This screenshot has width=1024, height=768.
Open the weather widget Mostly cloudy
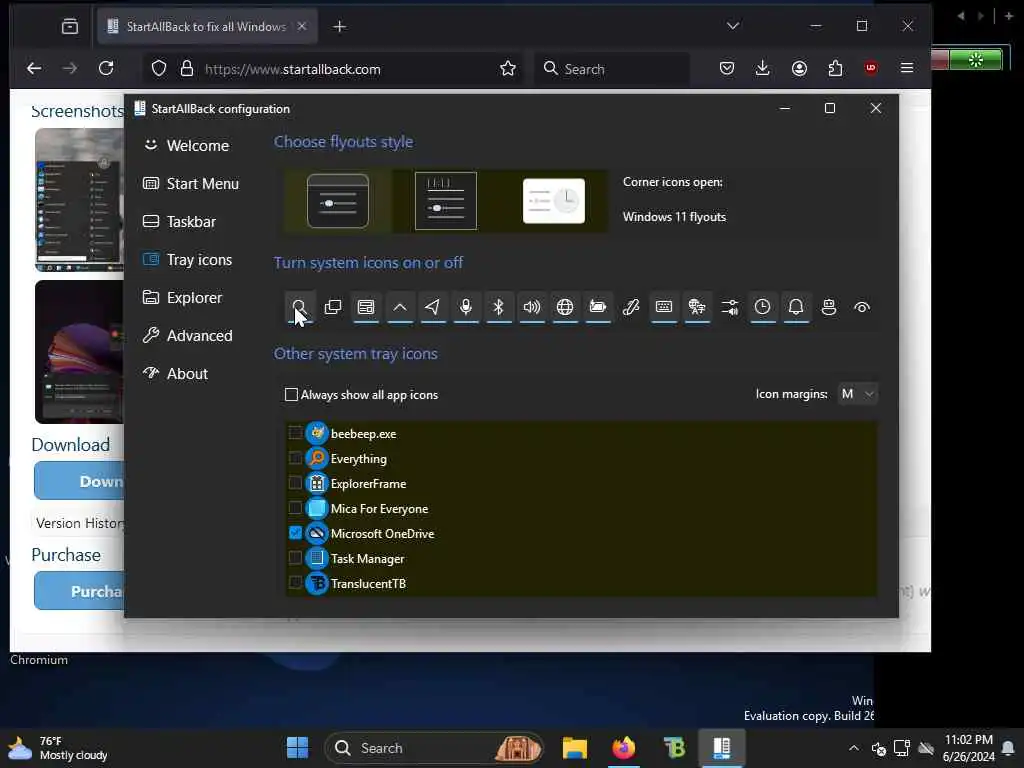[x=57, y=748]
